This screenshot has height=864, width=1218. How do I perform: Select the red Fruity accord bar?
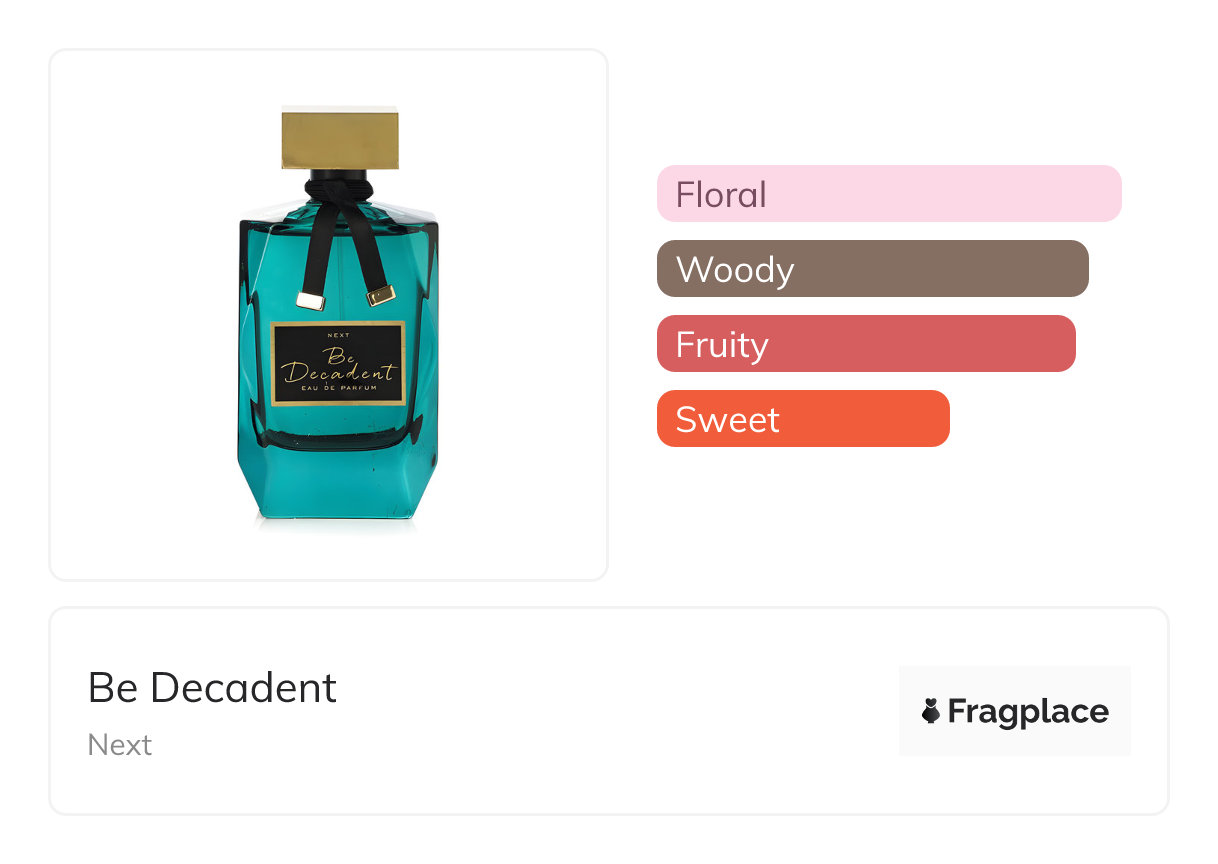point(866,343)
